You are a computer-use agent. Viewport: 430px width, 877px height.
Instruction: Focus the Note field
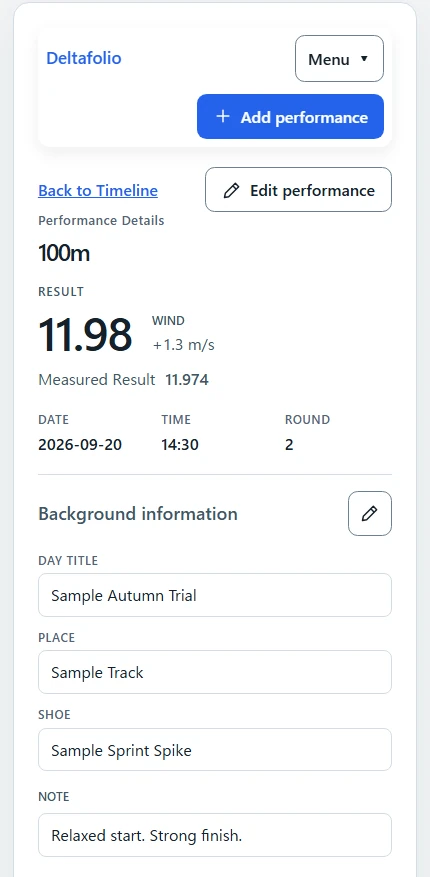click(x=215, y=835)
